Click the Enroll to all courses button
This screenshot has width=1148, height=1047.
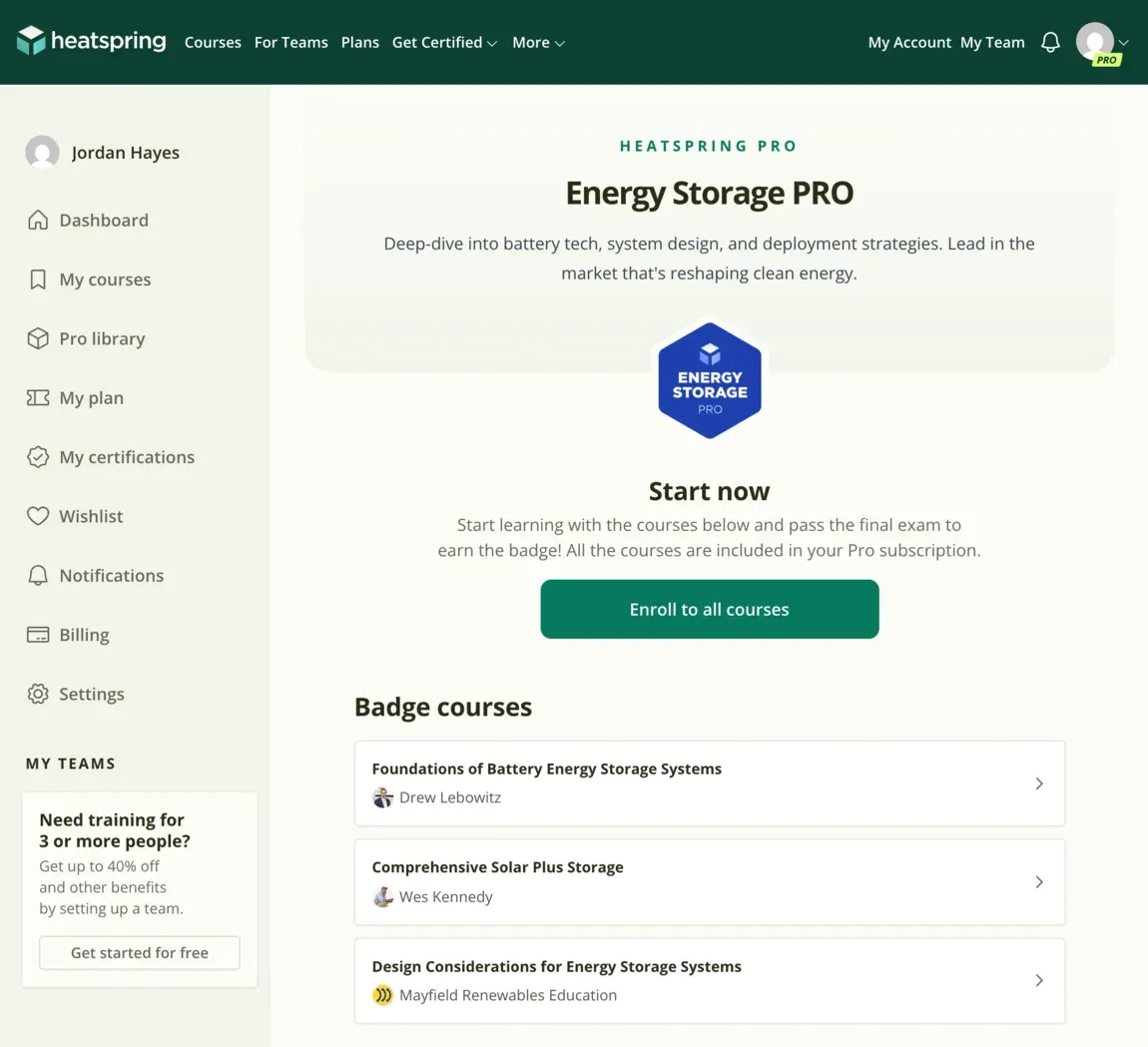click(710, 609)
